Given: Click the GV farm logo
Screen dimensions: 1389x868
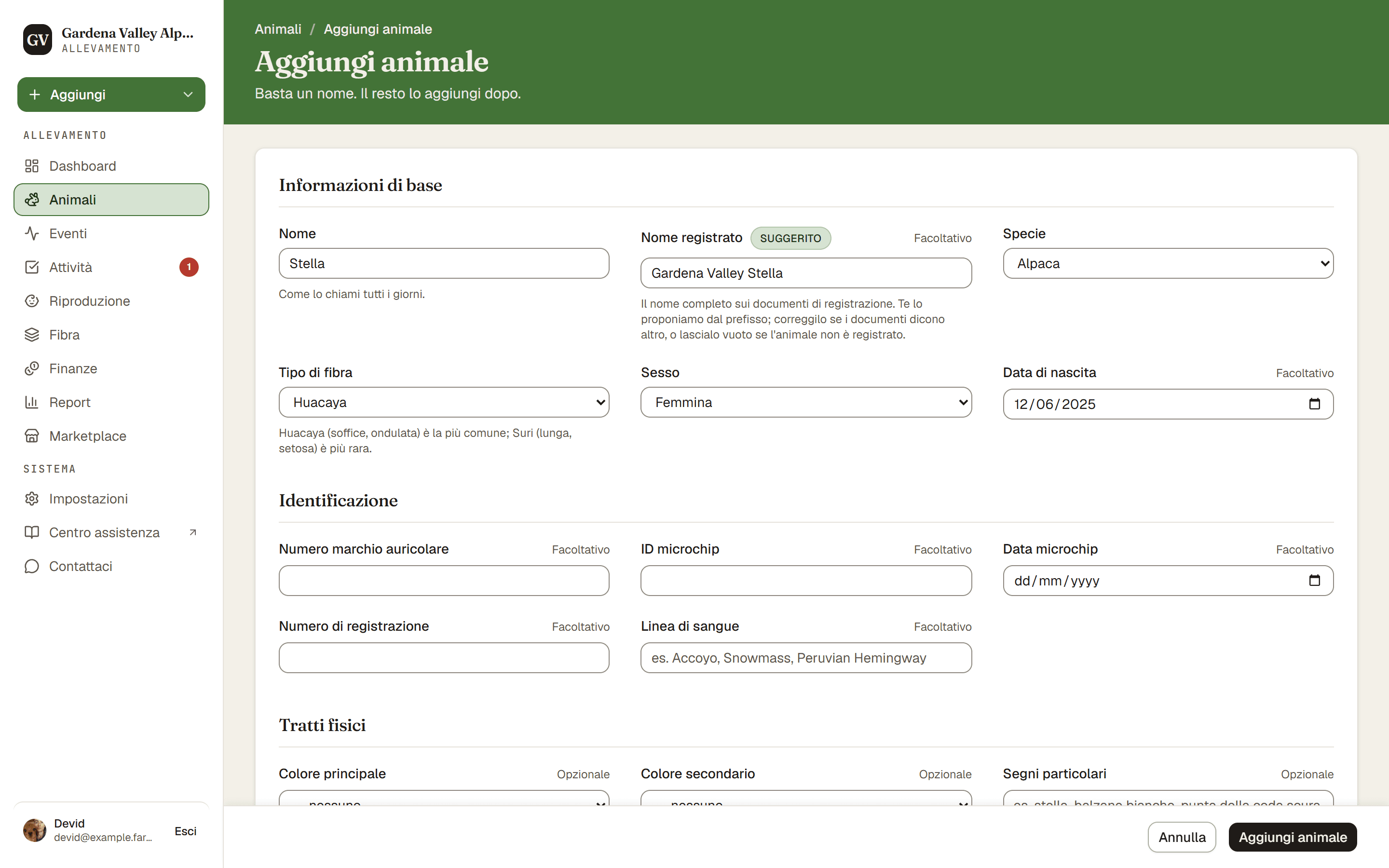Looking at the screenshot, I should [38, 40].
